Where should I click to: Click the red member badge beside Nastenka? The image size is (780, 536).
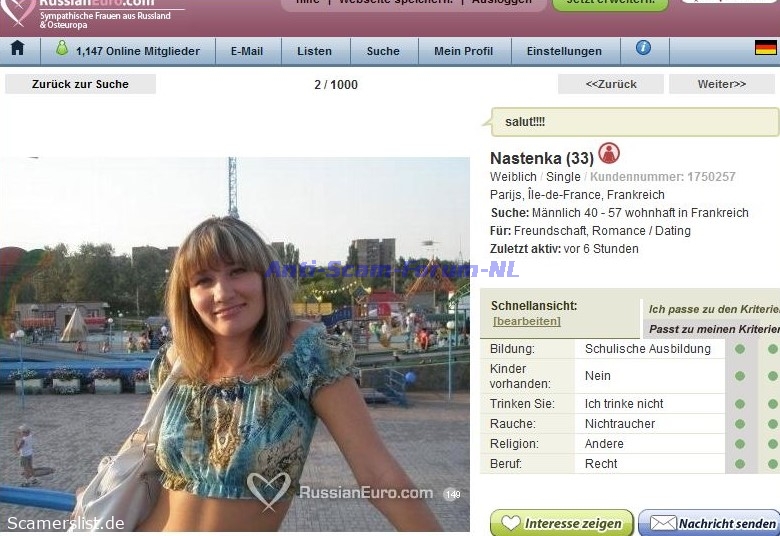coord(609,154)
